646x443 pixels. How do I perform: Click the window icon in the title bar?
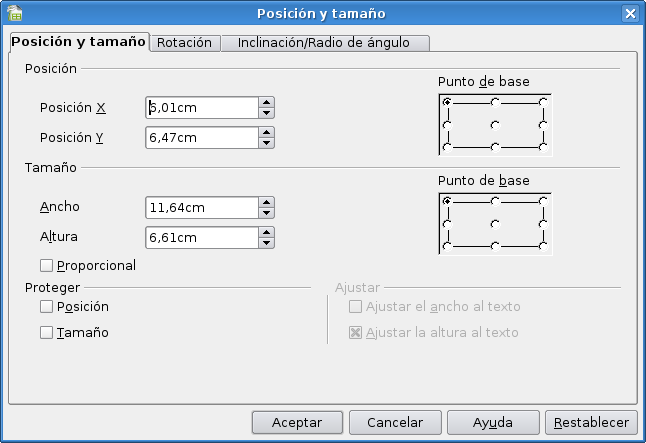(14, 13)
